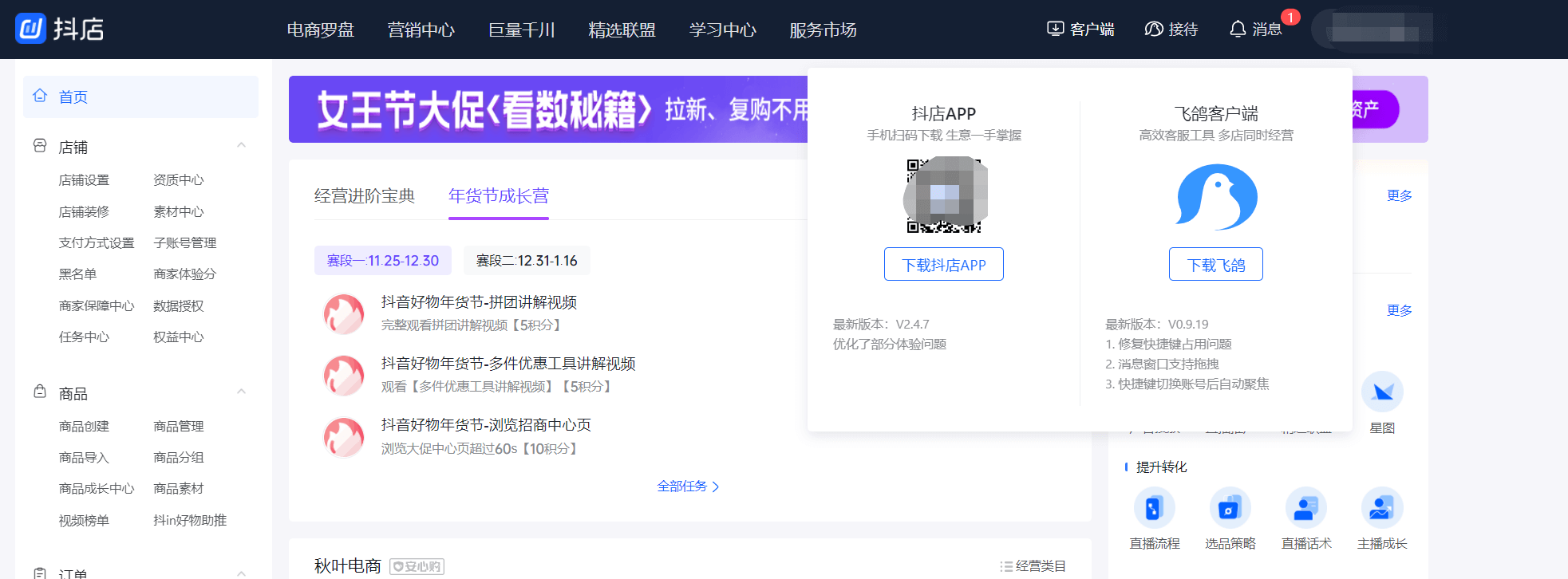Open 店铺装修 in sidebar
This screenshot has width=1568, height=579.
click(x=84, y=211)
